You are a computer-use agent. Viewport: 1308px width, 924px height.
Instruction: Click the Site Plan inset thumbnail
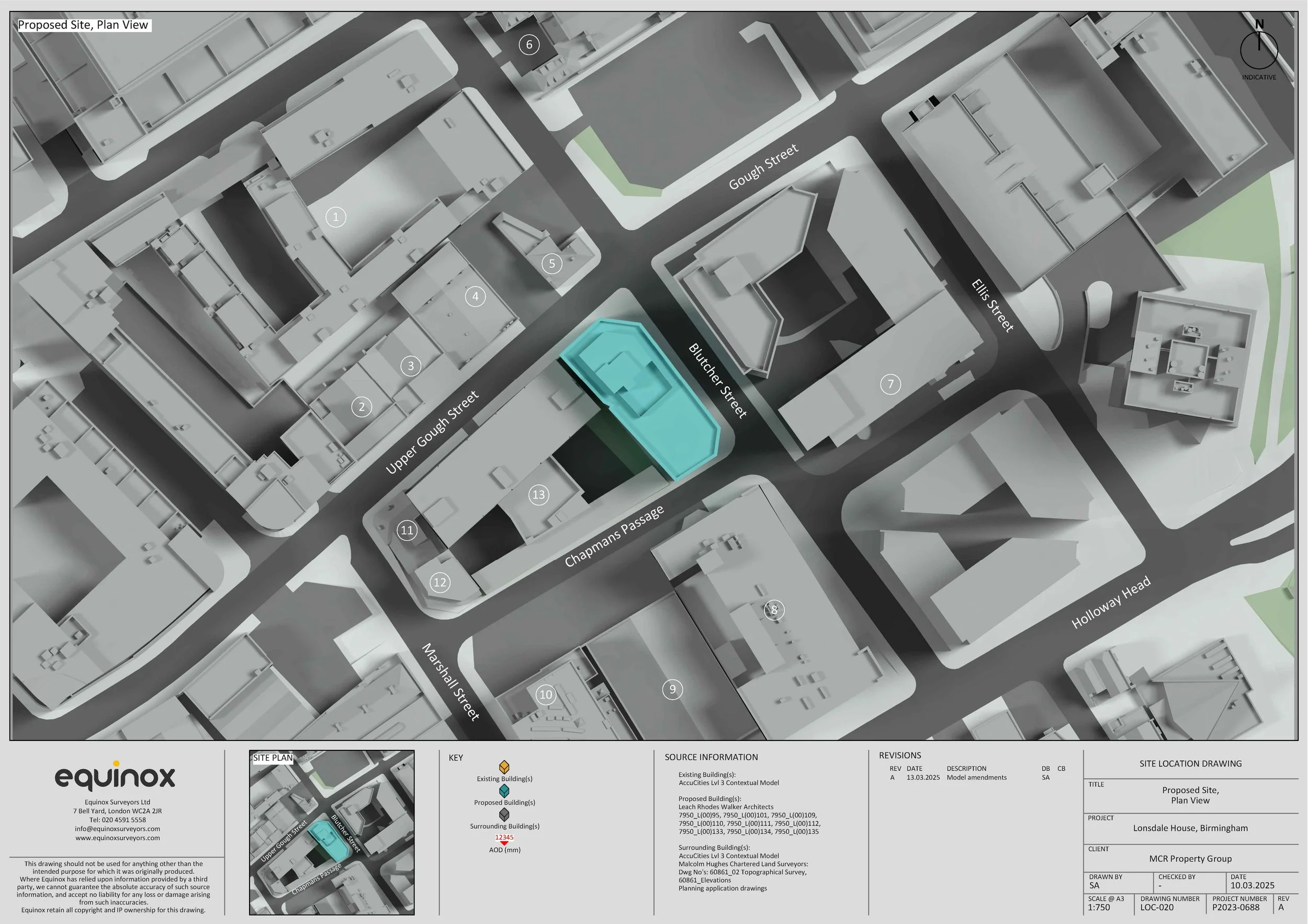point(332,832)
